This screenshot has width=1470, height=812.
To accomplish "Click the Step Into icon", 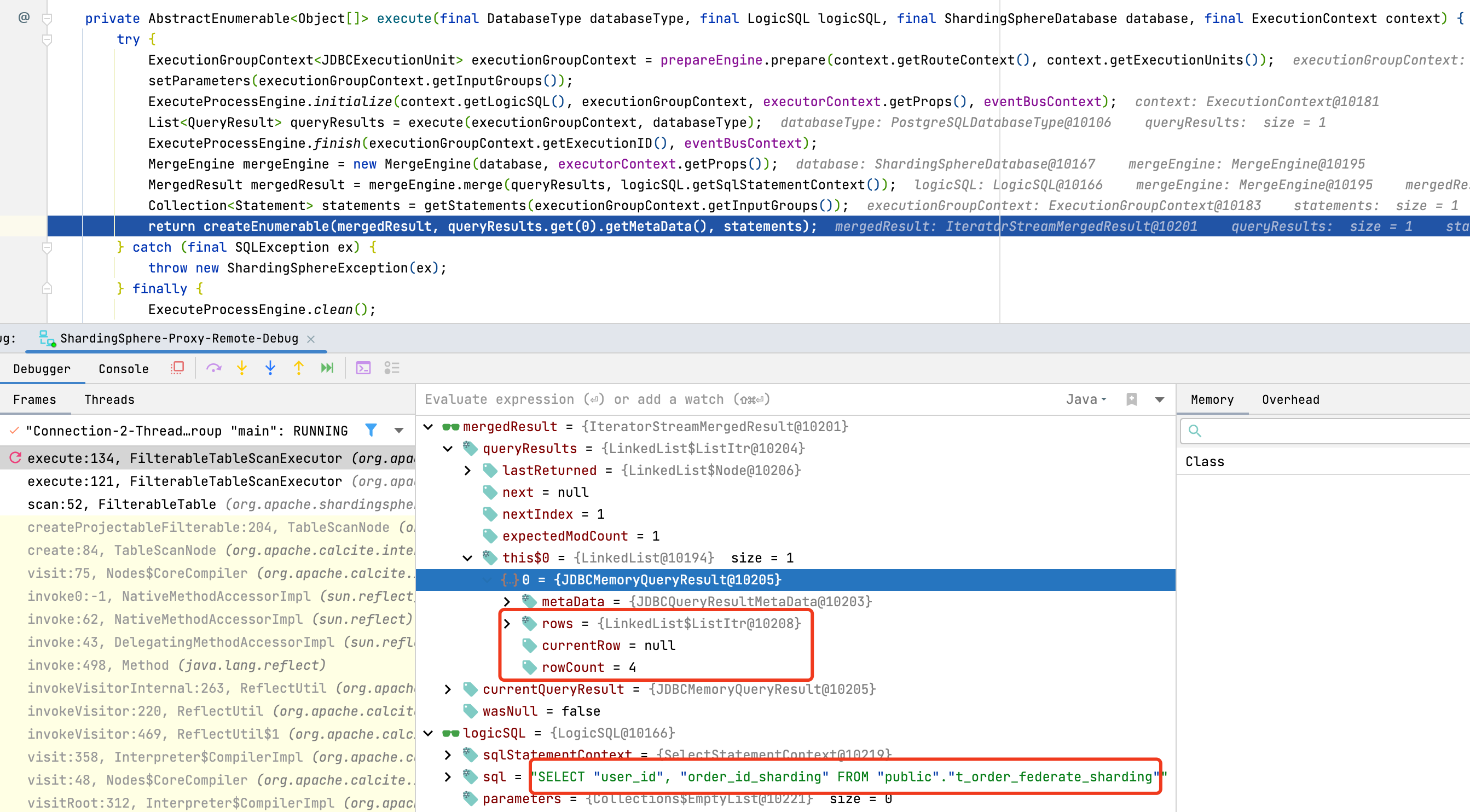I will (242, 368).
